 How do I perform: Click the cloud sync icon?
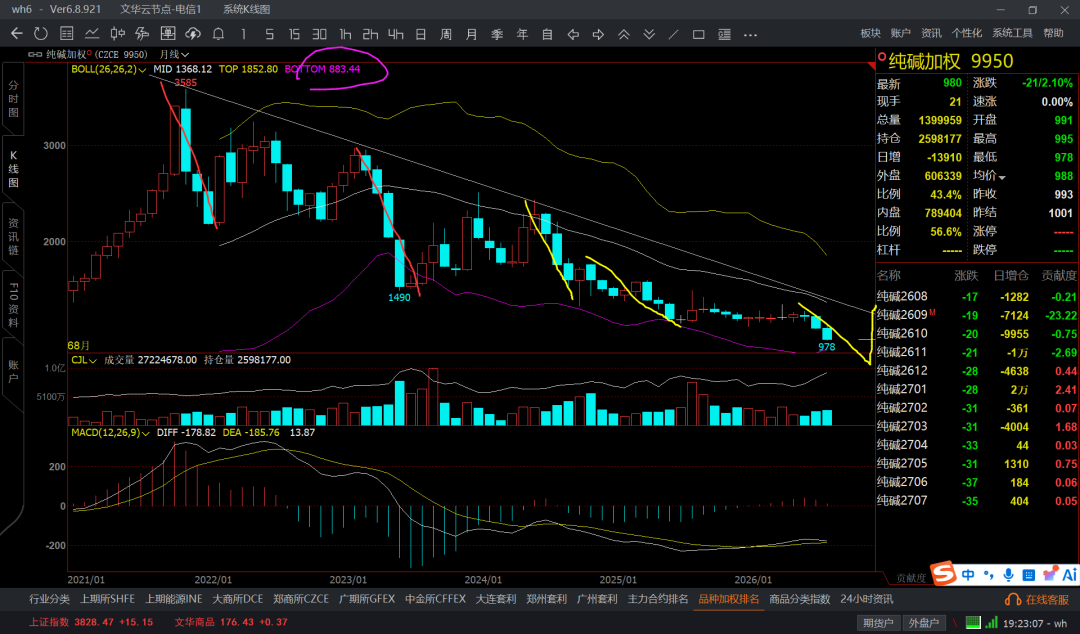click(x=193, y=34)
